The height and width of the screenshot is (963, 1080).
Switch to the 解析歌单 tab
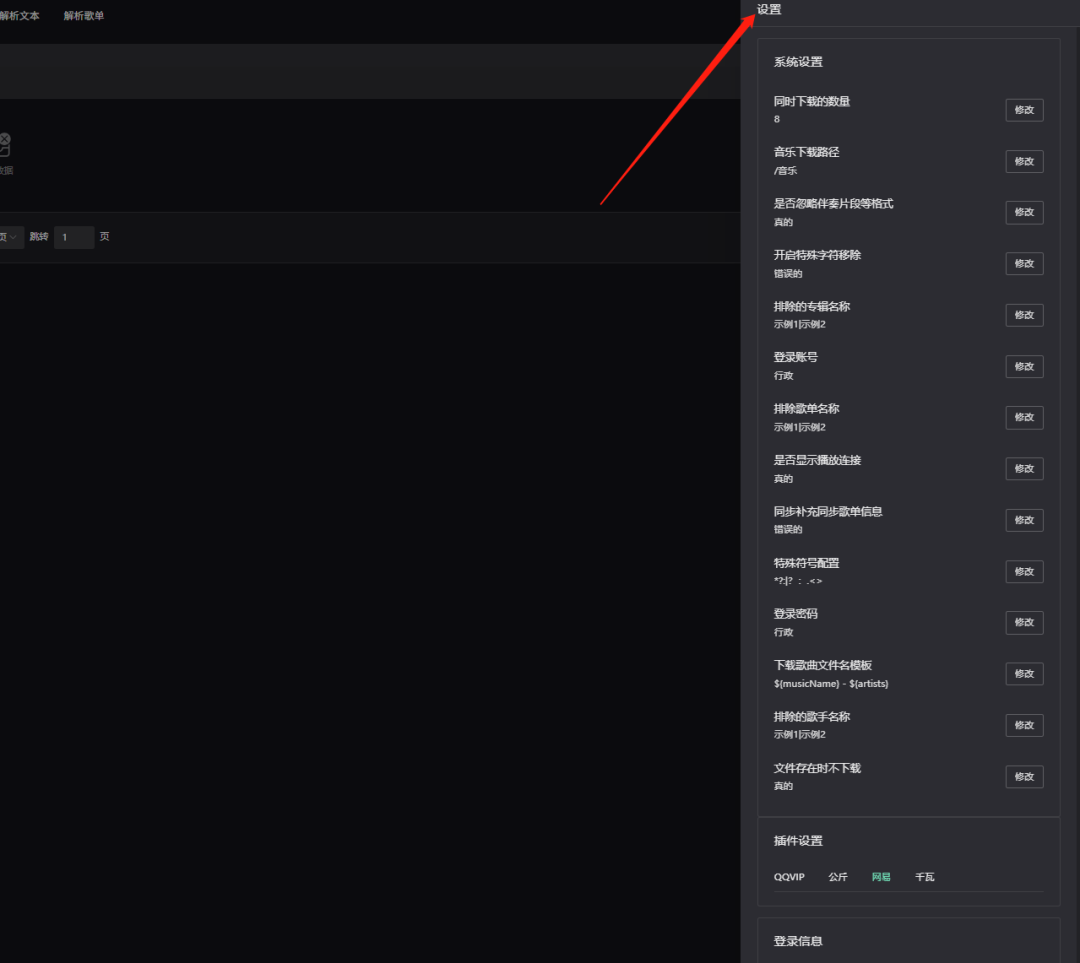(84, 16)
